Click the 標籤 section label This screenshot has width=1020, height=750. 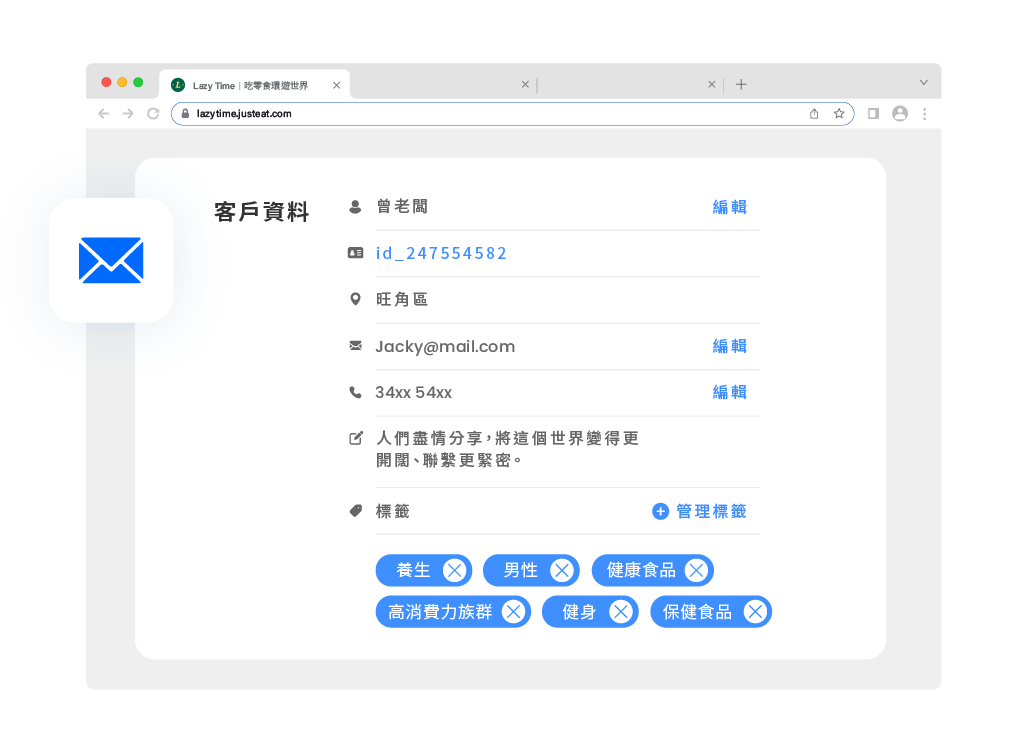[x=393, y=511]
